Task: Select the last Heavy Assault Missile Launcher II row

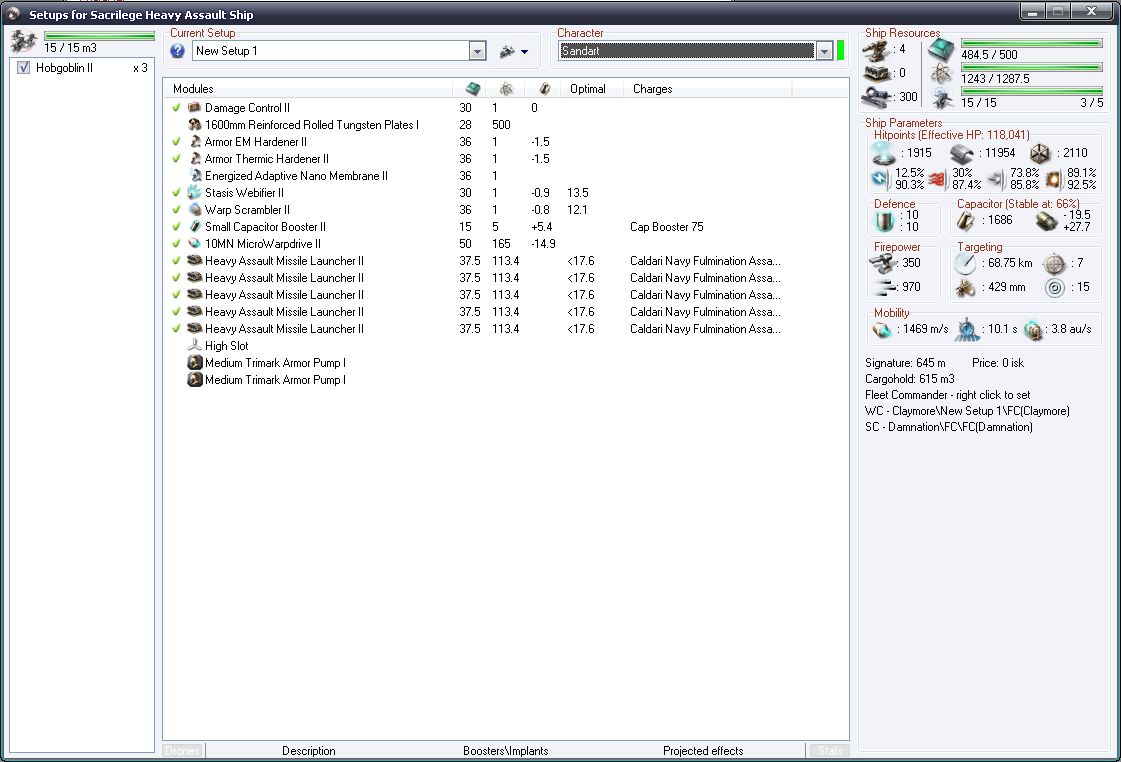Action: [505, 329]
